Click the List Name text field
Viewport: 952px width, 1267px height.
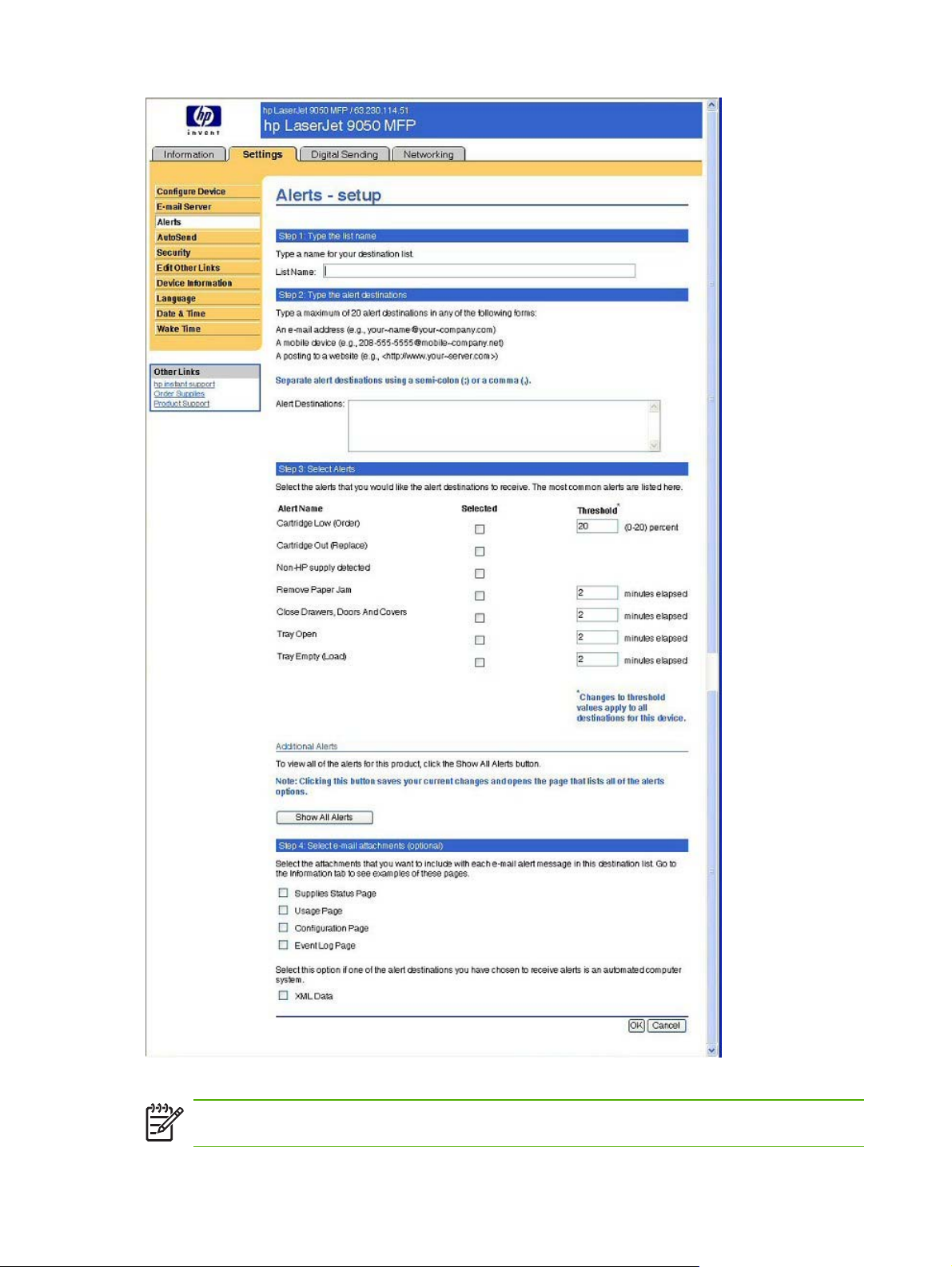click(x=479, y=271)
